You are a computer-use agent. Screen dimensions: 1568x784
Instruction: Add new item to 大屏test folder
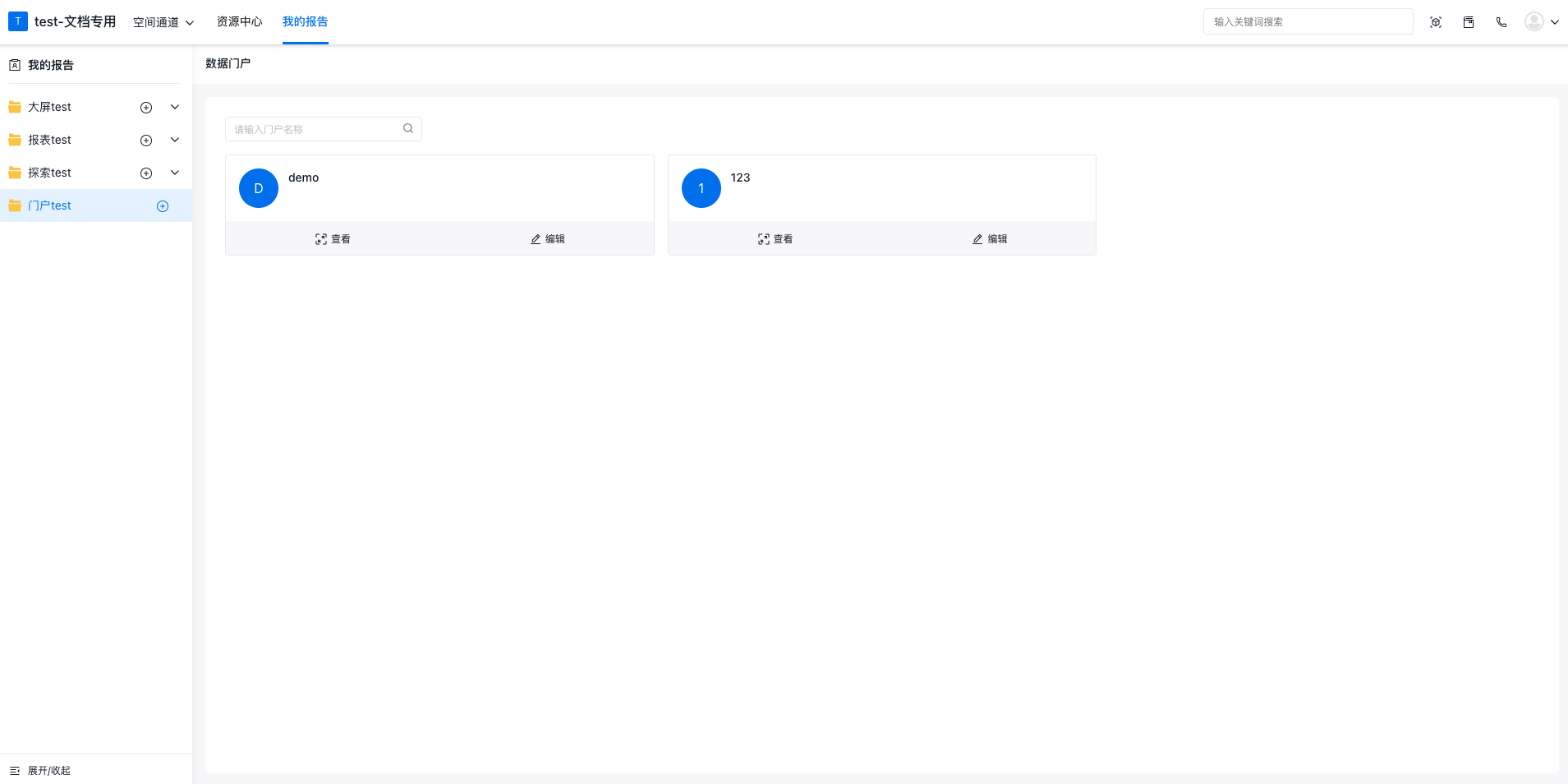tap(146, 107)
